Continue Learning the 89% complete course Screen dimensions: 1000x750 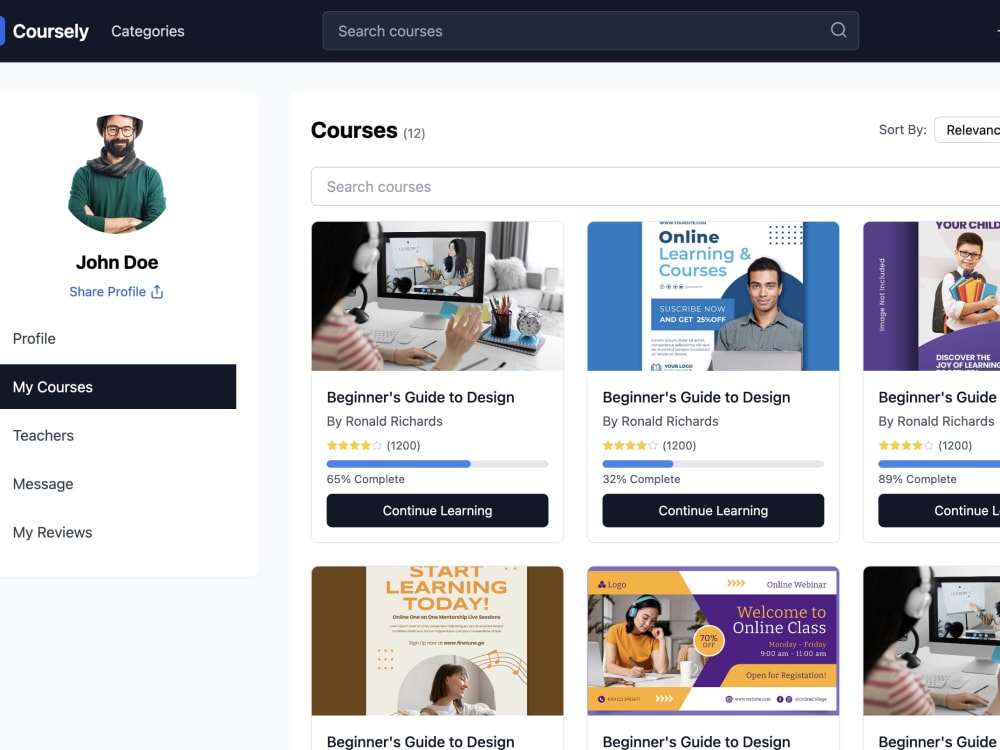click(939, 510)
